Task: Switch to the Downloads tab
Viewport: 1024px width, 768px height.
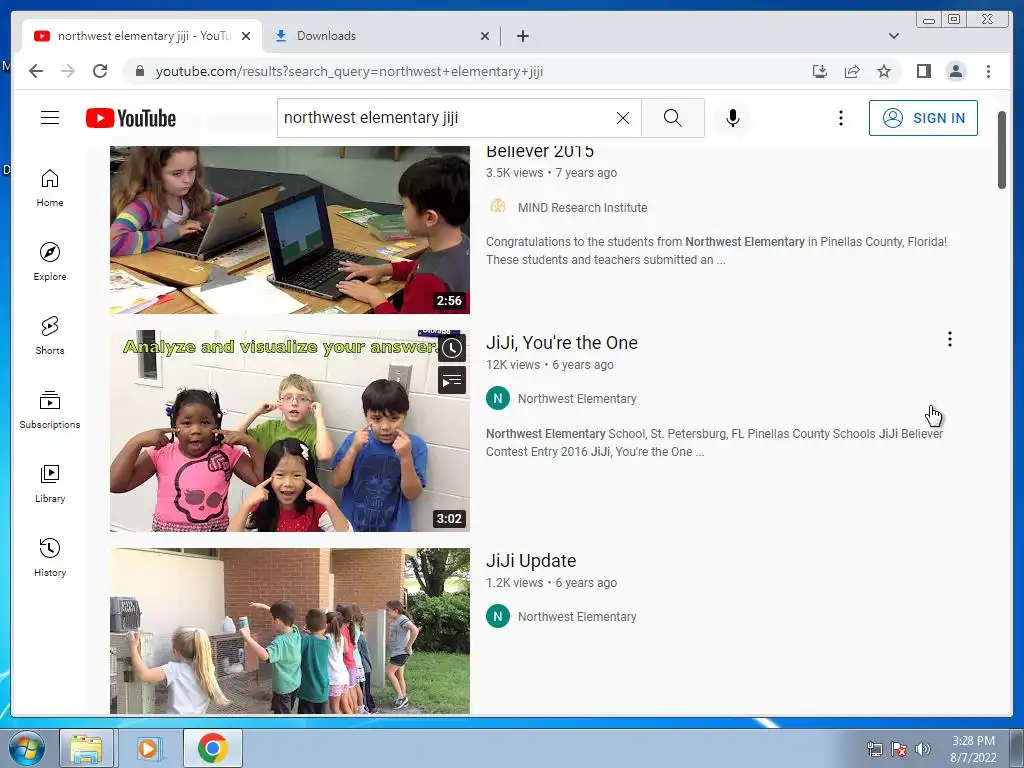Action: tap(381, 36)
